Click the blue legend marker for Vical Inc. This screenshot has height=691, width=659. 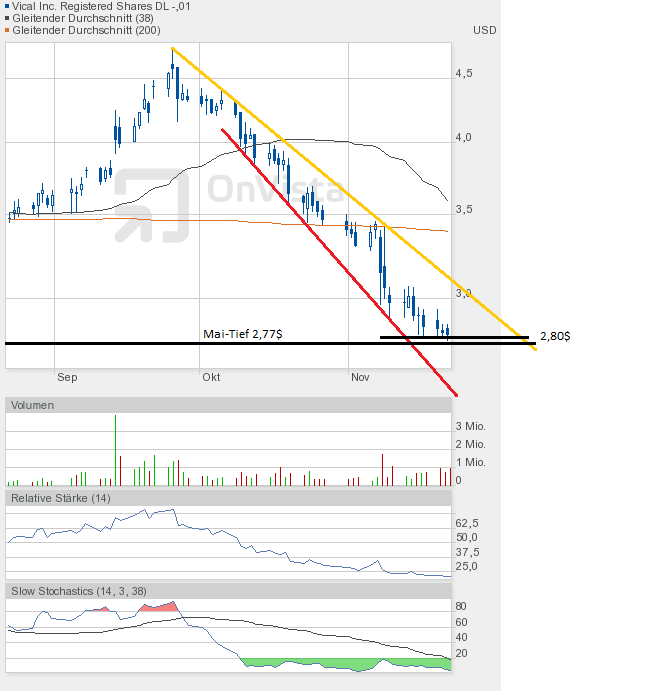(x=7, y=6)
